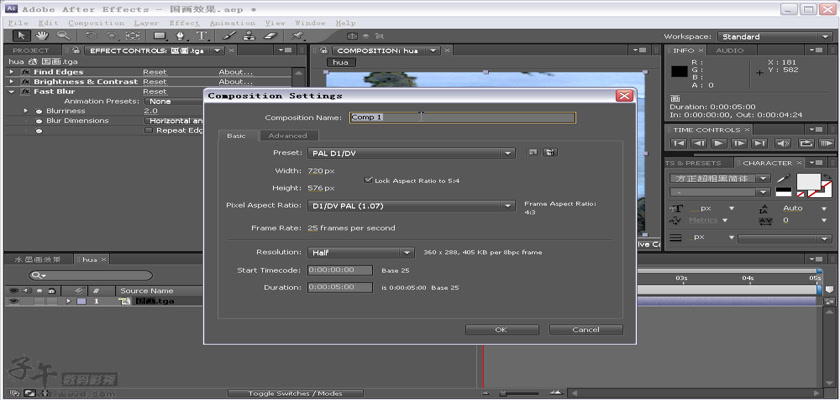840x400 pixels.
Task: Select the Hand tool
Action: click(x=42, y=36)
